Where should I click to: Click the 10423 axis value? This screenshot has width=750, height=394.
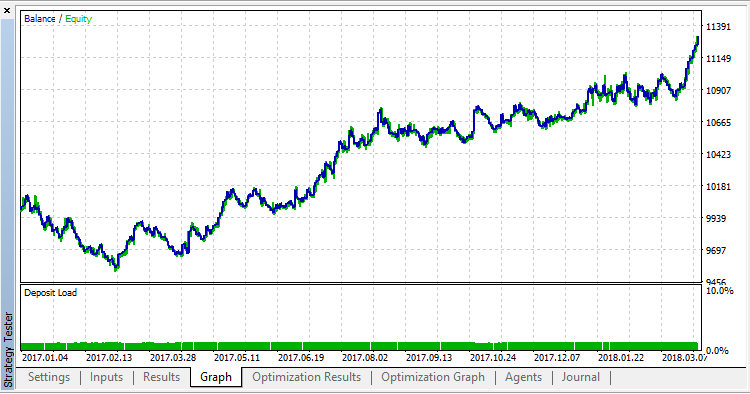click(718, 155)
